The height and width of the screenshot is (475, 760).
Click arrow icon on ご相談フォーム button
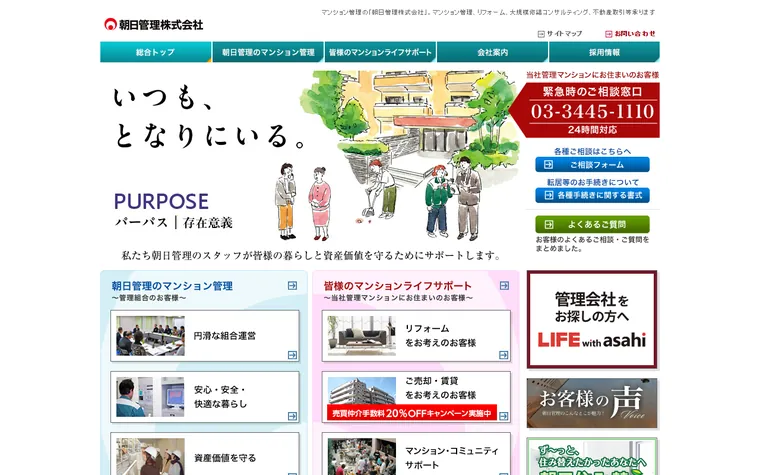[548, 165]
